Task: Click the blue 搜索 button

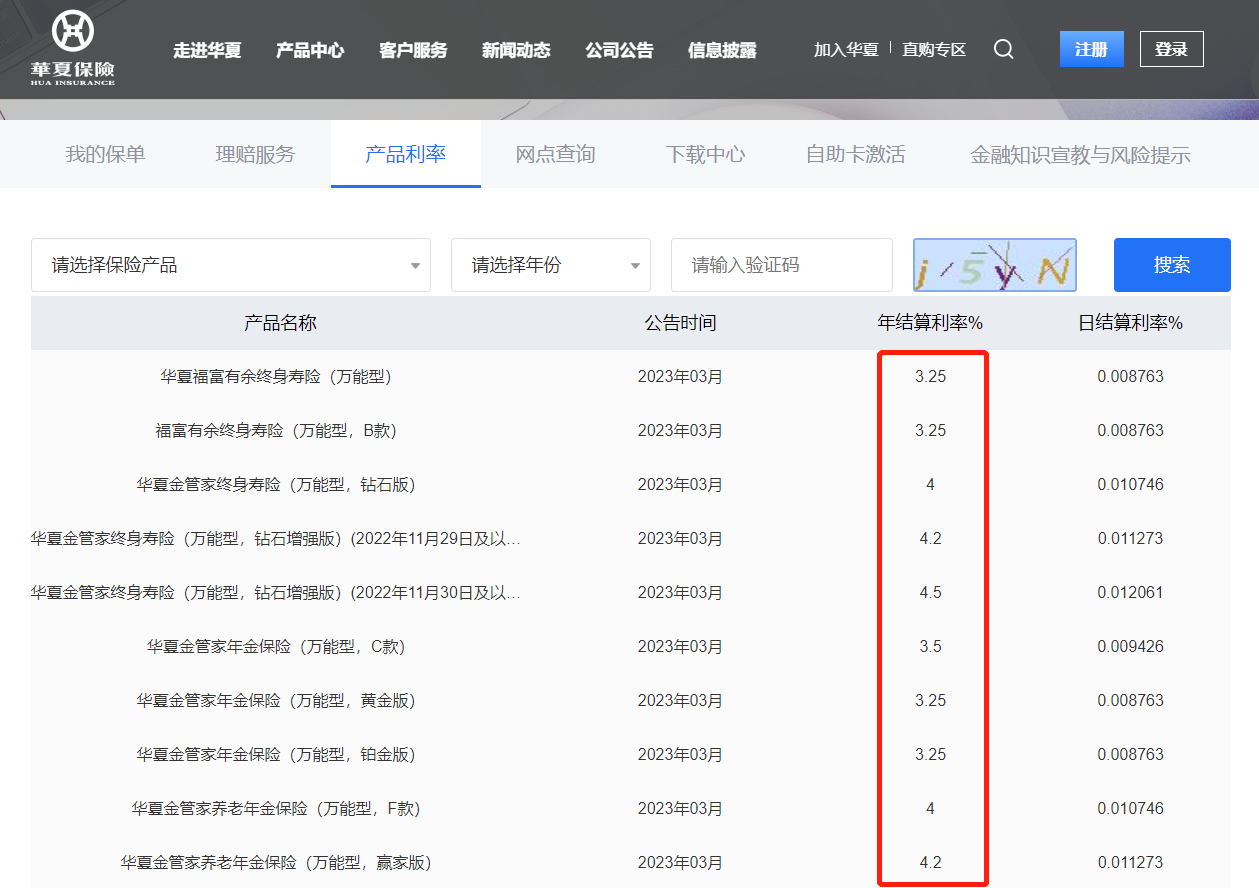Action: [1172, 265]
